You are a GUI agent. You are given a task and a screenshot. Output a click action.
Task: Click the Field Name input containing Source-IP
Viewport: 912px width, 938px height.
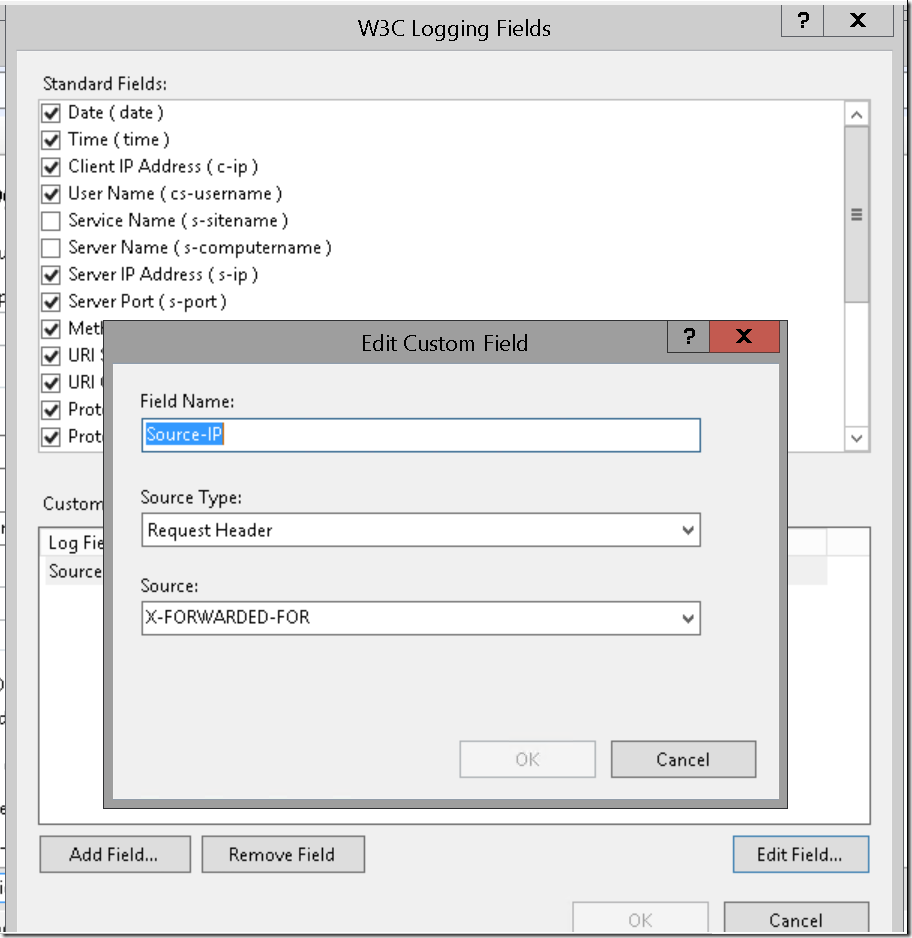[x=420, y=435]
